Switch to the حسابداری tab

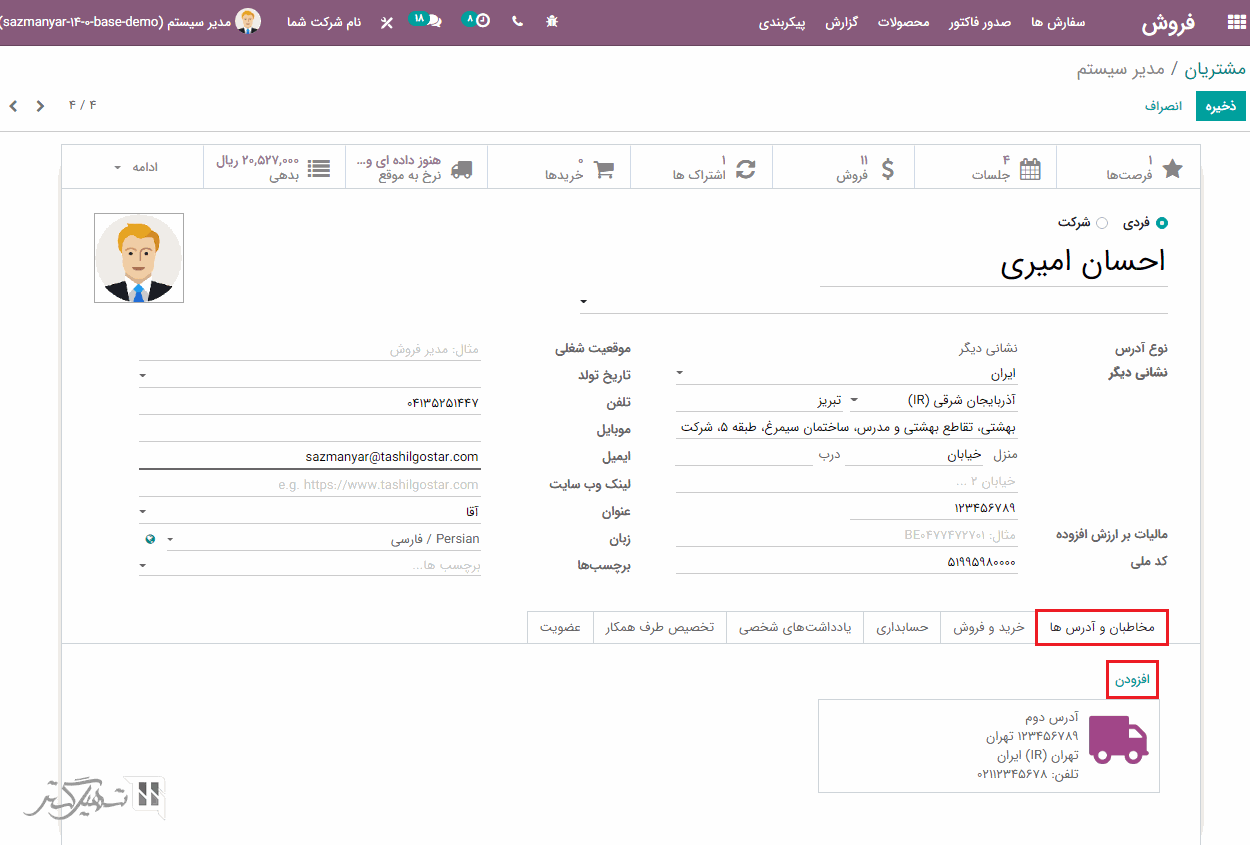(902, 628)
